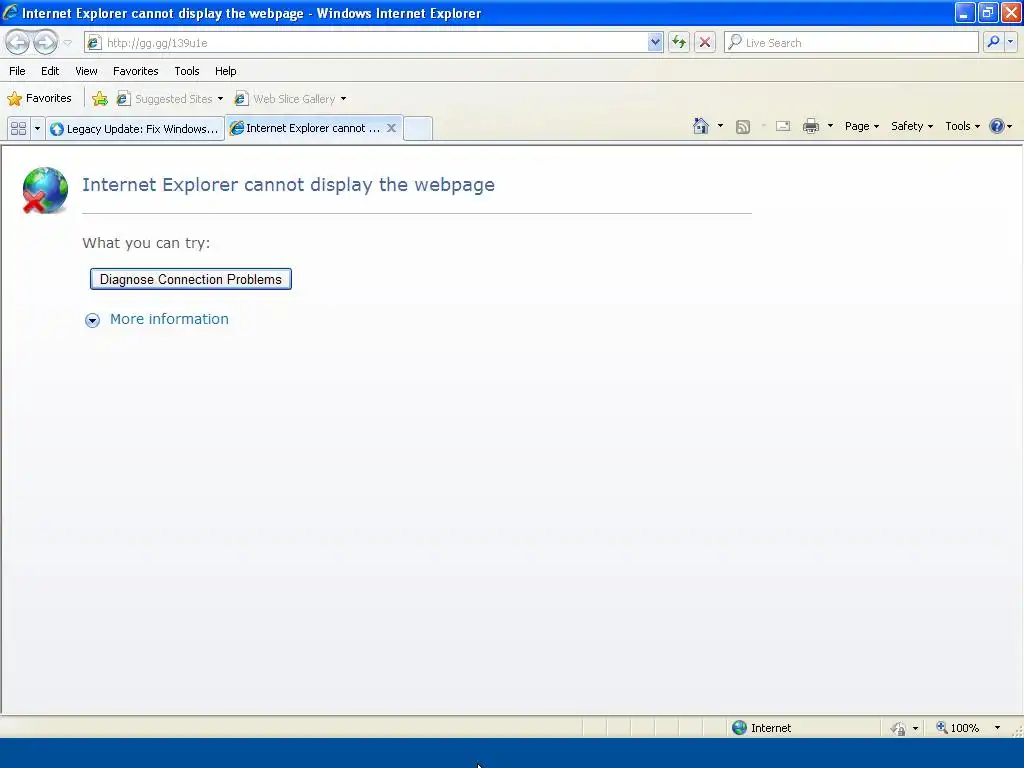The height and width of the screenshot is (768, 1024).
Task: Click the More information link
Action: (169, 319)
